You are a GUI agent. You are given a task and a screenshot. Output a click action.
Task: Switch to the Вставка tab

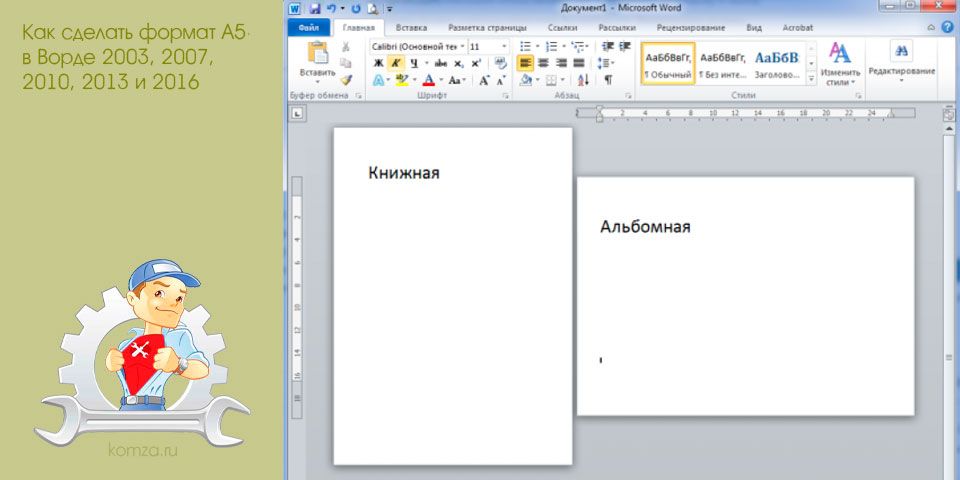point(411,28)
